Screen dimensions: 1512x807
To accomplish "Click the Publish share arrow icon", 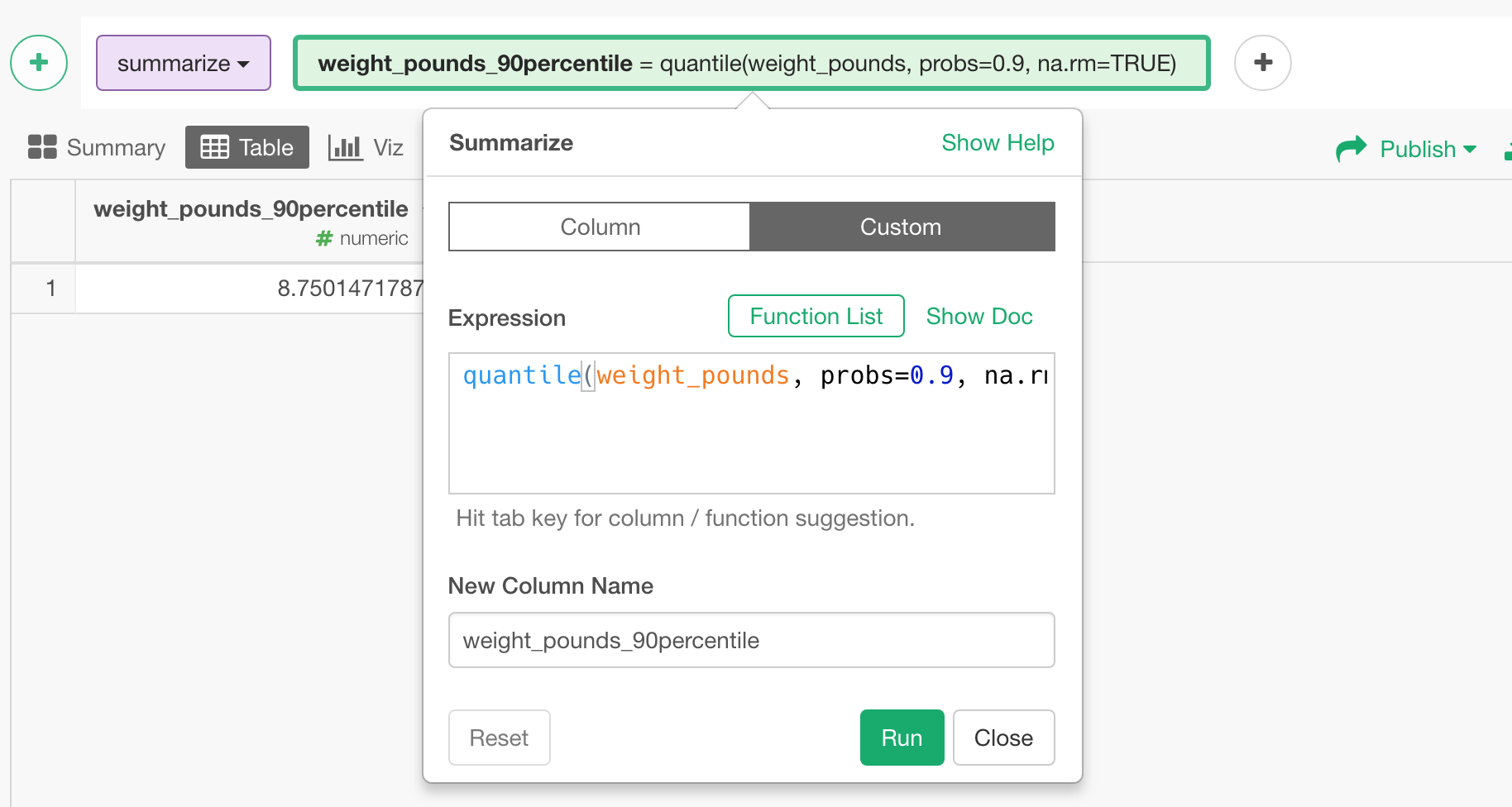I will pyautogui.click(x=1352, y=149).
